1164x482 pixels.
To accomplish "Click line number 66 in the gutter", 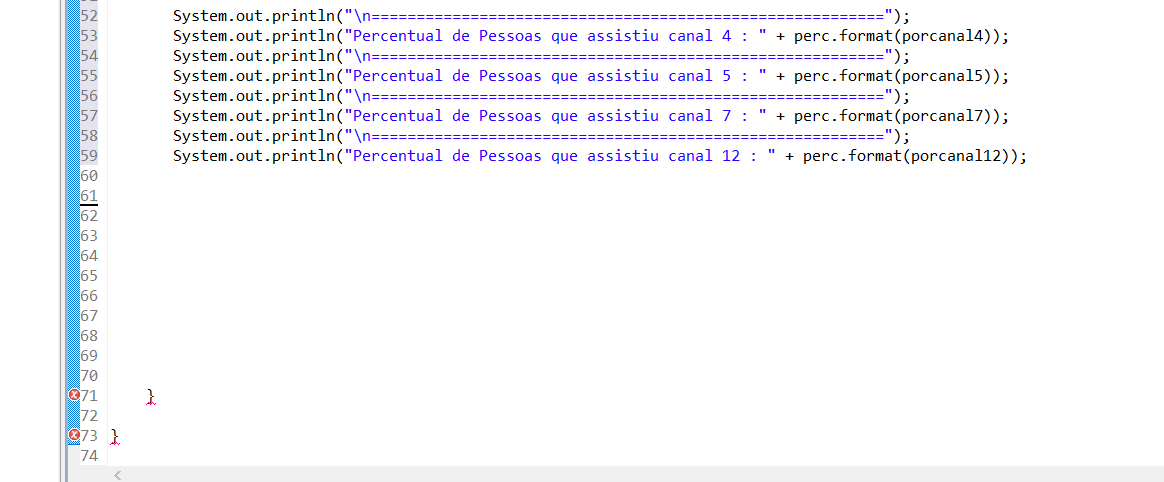I will pos(89,295).
